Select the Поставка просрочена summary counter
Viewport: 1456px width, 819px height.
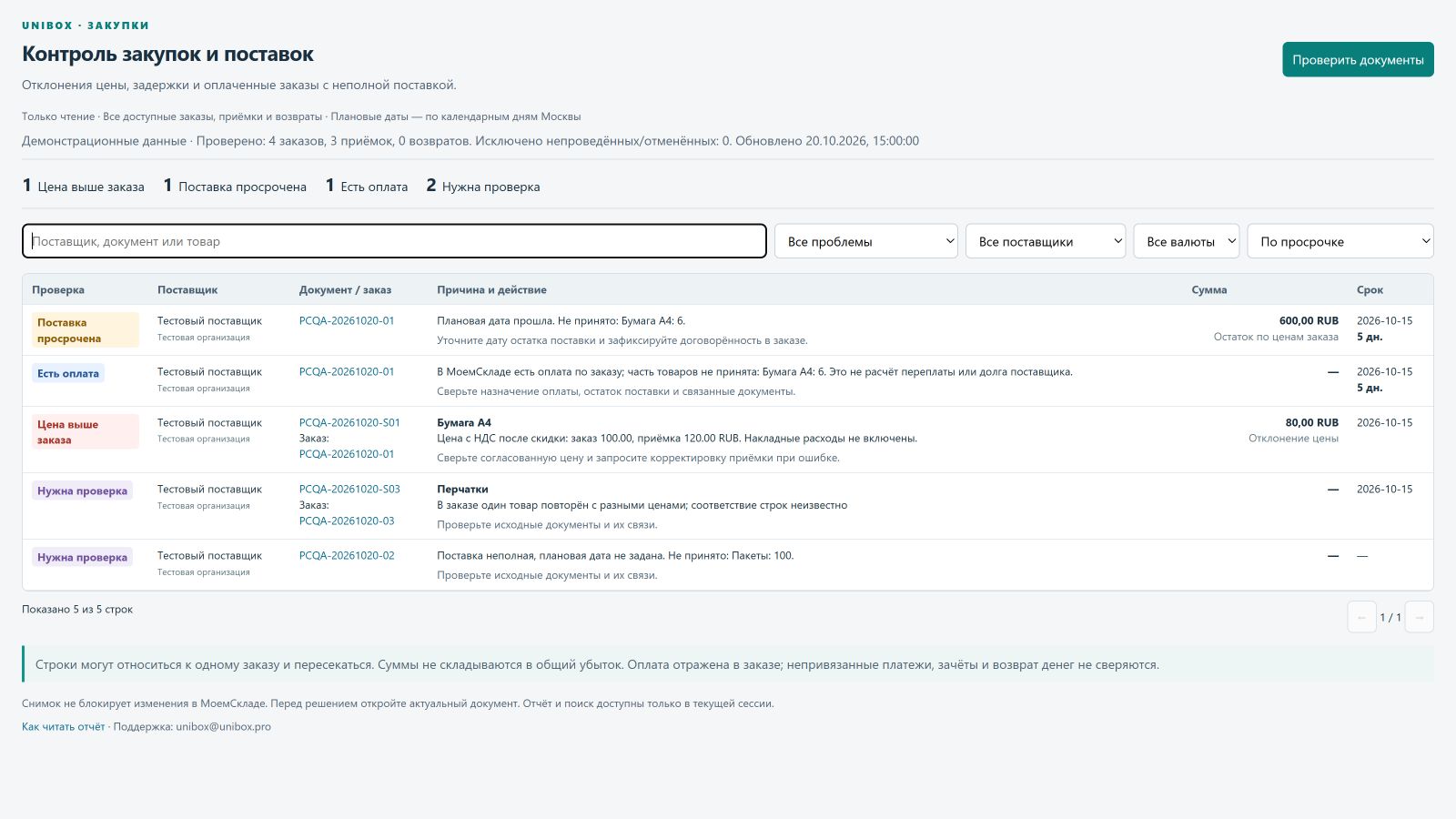click(235, 186)
